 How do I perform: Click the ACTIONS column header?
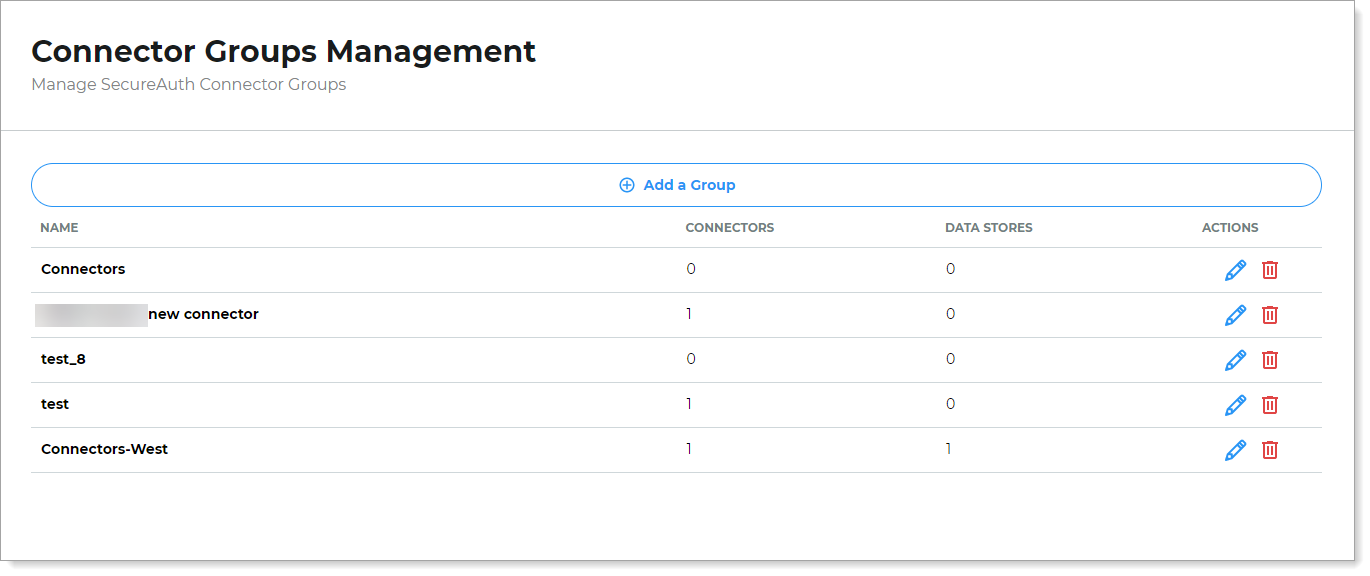pyautogui.click(x=1229, y=228)
